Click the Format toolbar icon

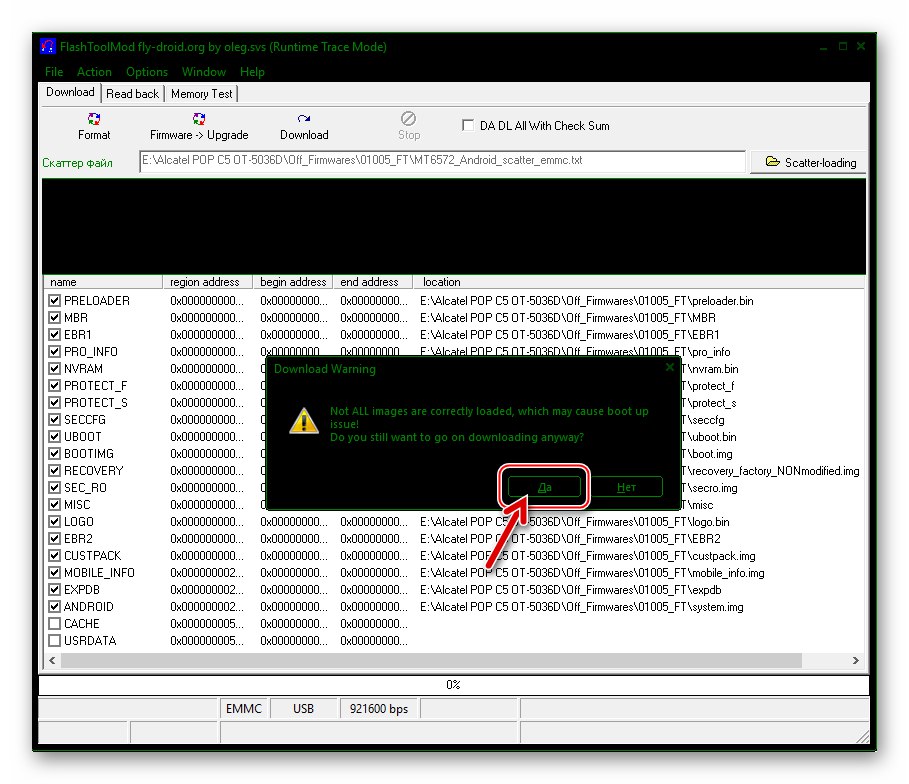94,119
